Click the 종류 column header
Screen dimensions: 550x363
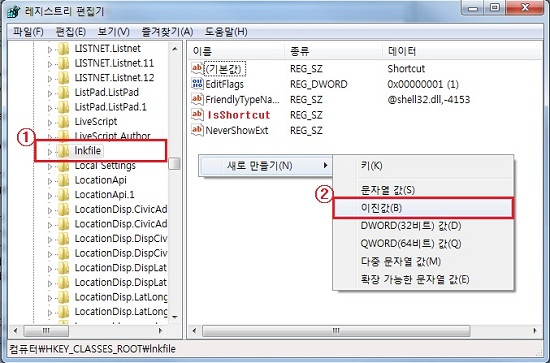(x=333, y=52)
